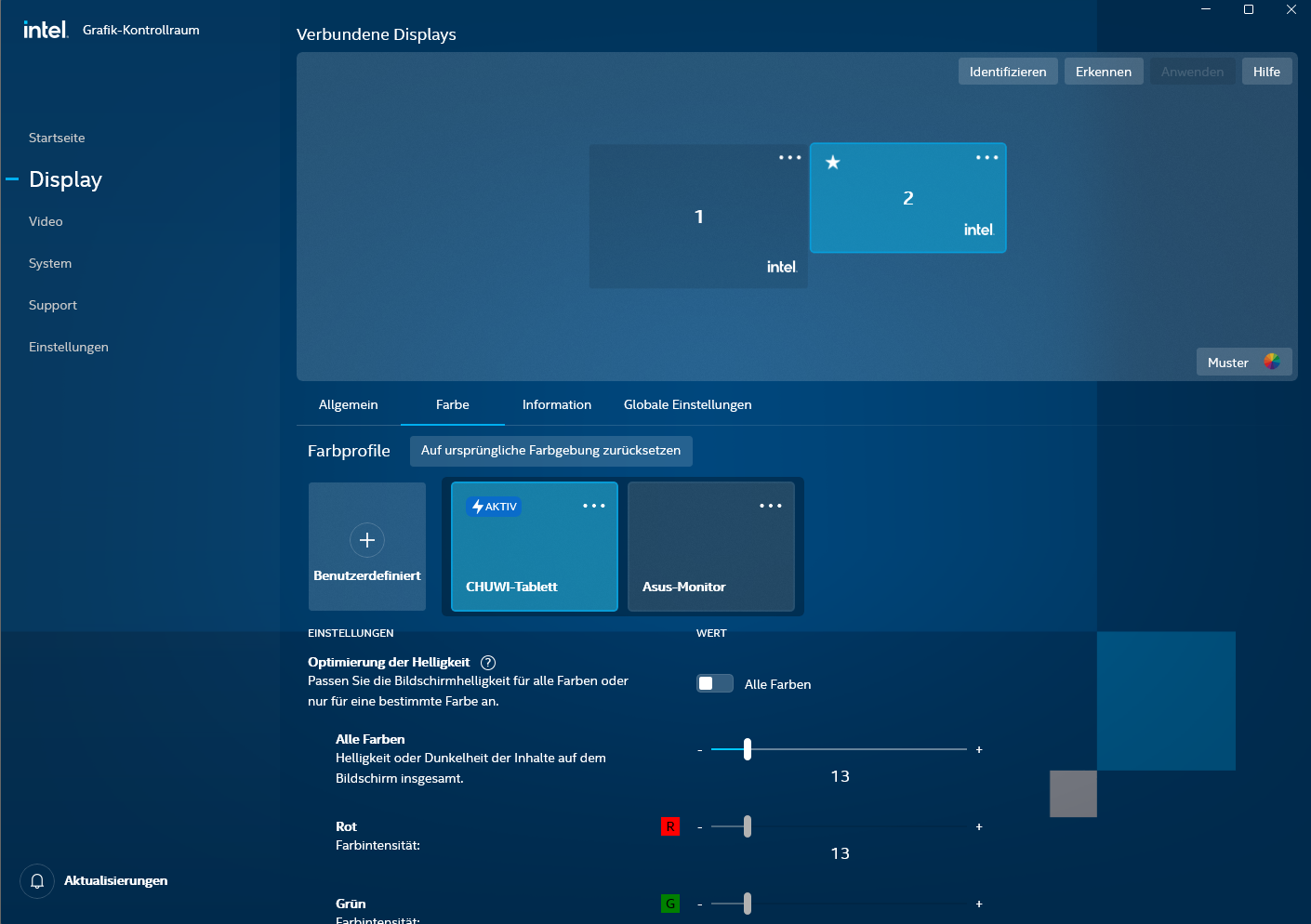Select Display in the sidebar
This screenshot has height=924, width=1311.
point(65,179)
